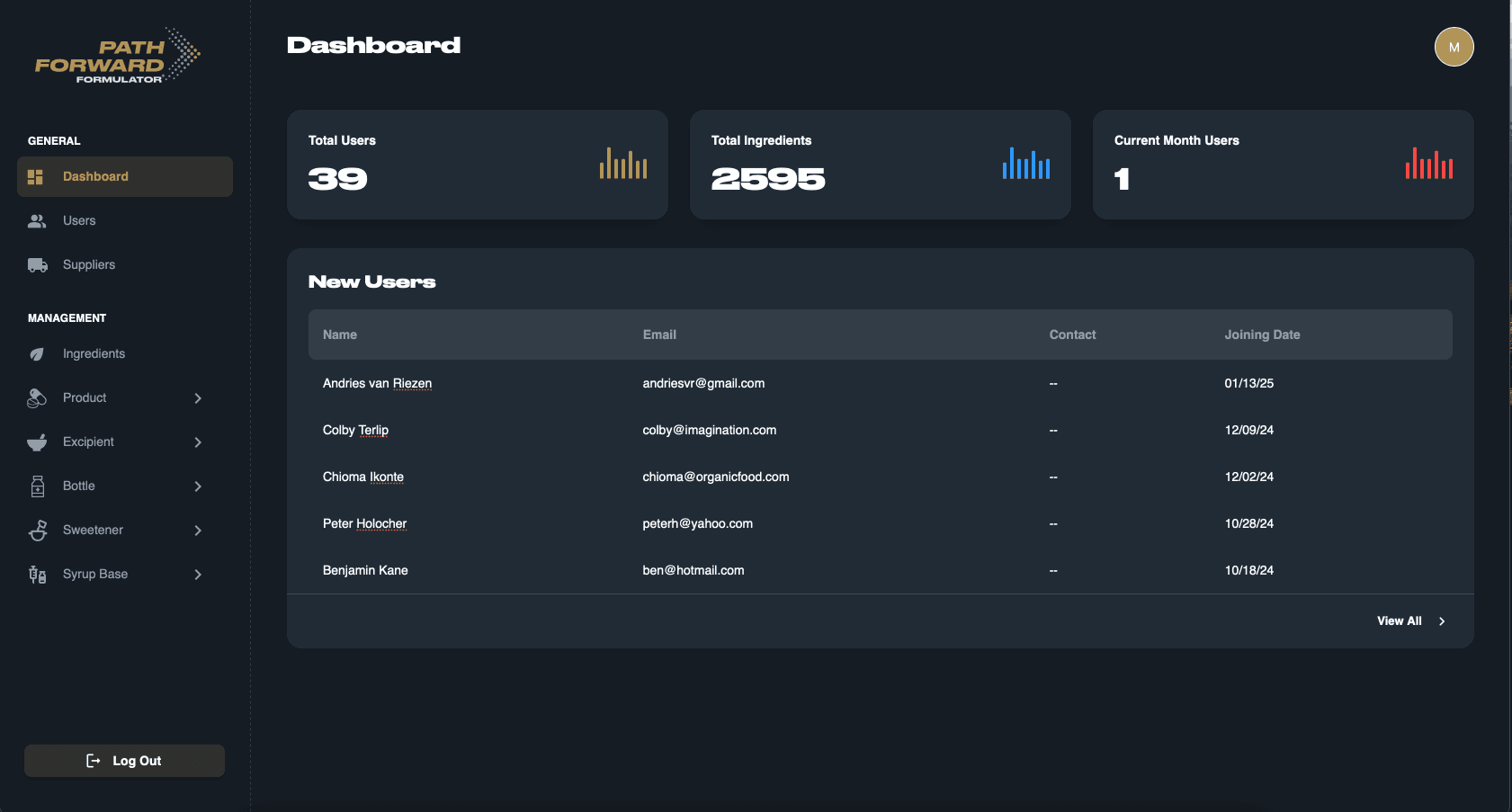Image resolution: width=1512 pixels, height=812 pixels.
Task: Click the Product pills icon
Action: tap(37, 398)
